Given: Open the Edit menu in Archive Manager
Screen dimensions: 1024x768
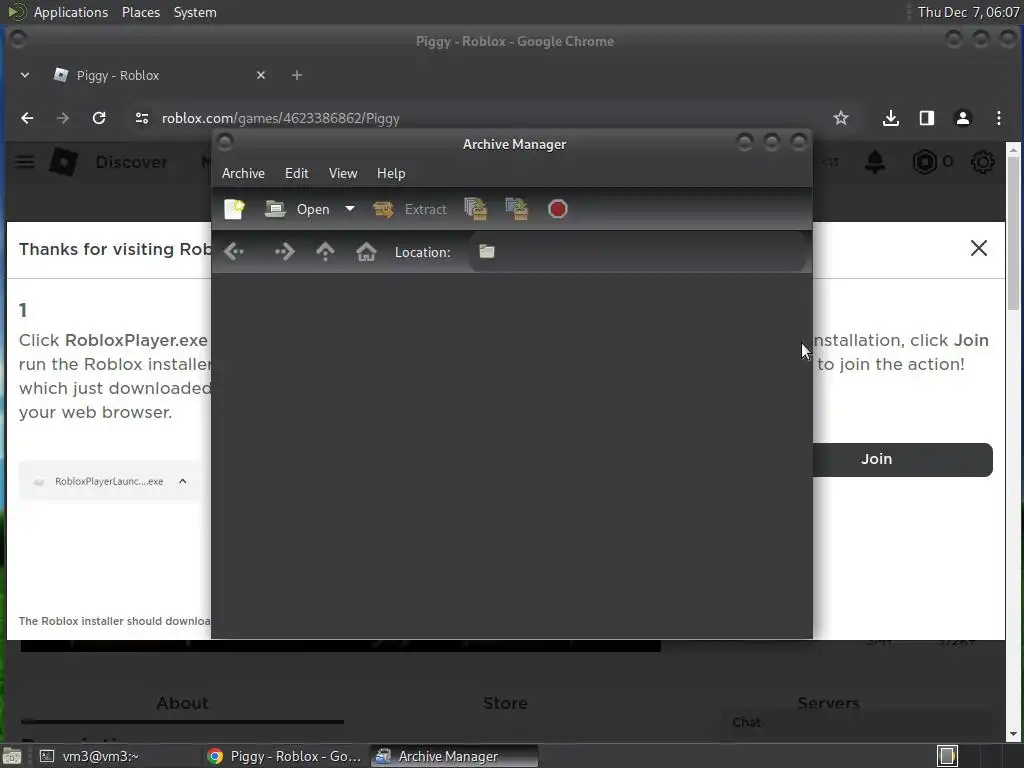Looking at the screenshot, I should [x=296, y=173].
